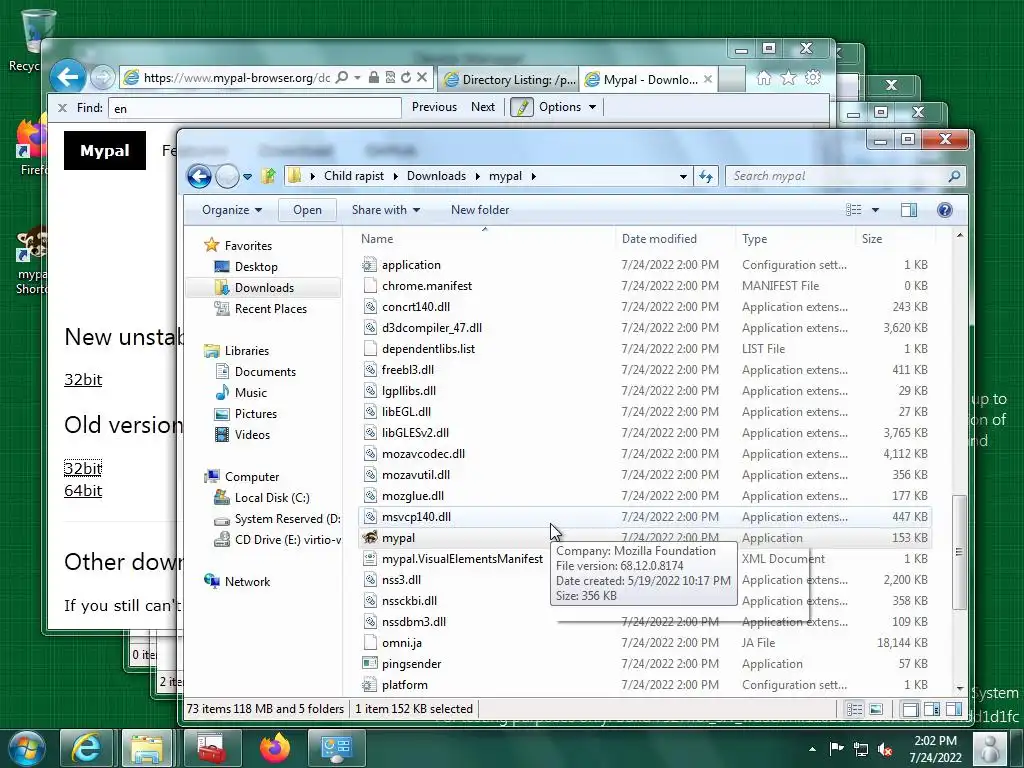Image resolution: width=1024 pixels, height=768 pixels.
Task: Click Downloads in address breadcrumb
Action: click(436, 176)
